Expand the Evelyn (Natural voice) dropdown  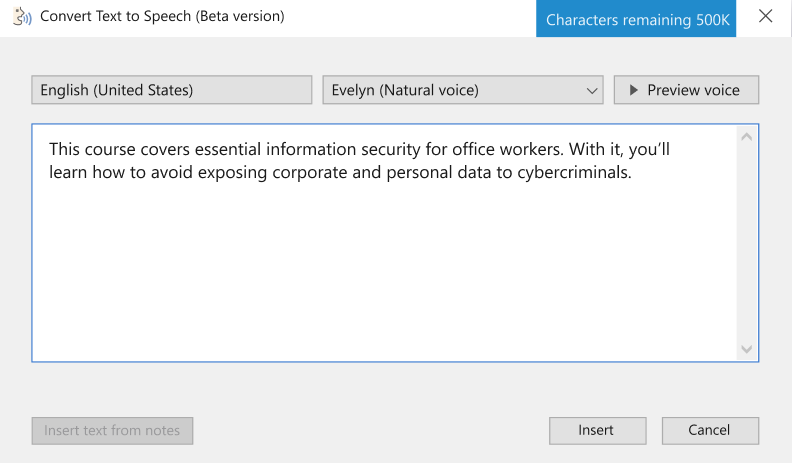tap(463, 90)
